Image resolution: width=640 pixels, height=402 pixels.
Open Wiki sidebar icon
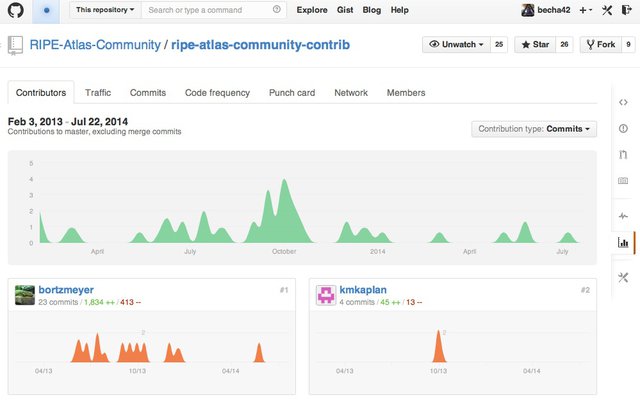pyautogui.click(x=623, y=180)
